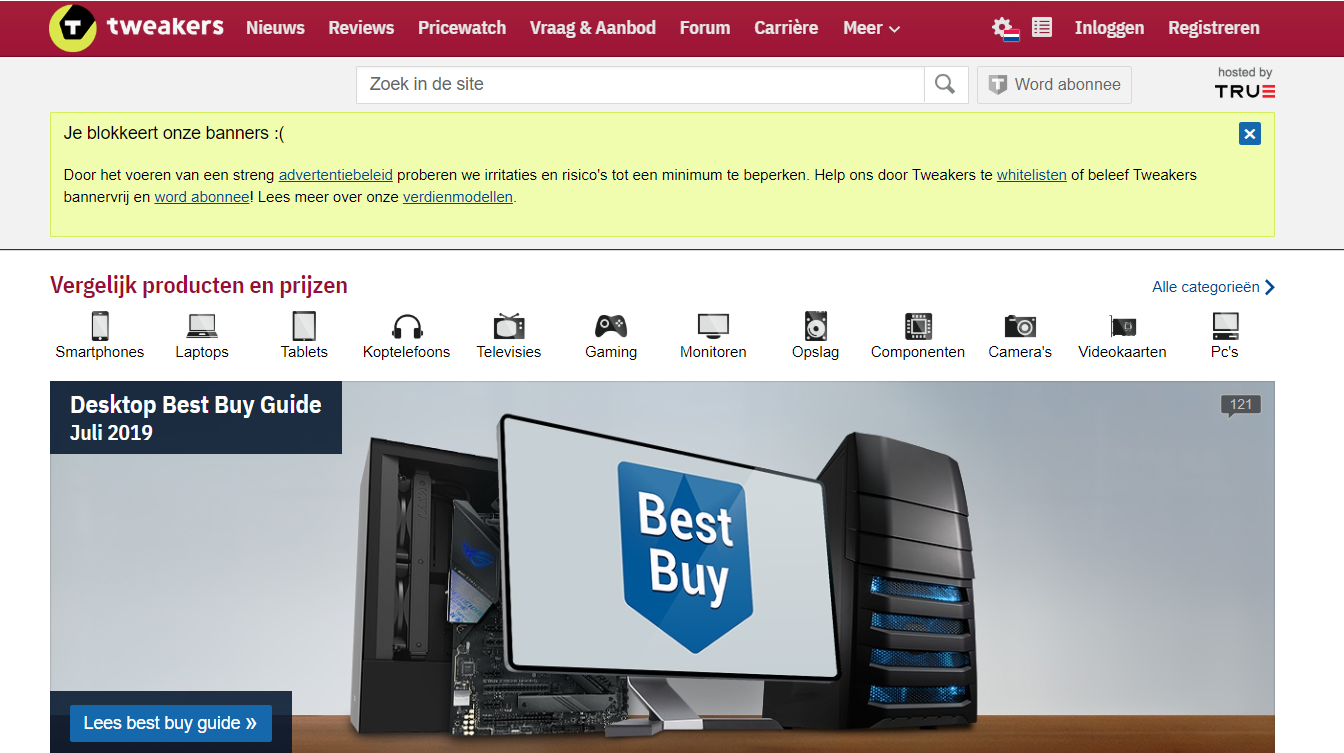Select the Componenten chip icon

coord(918,326)
